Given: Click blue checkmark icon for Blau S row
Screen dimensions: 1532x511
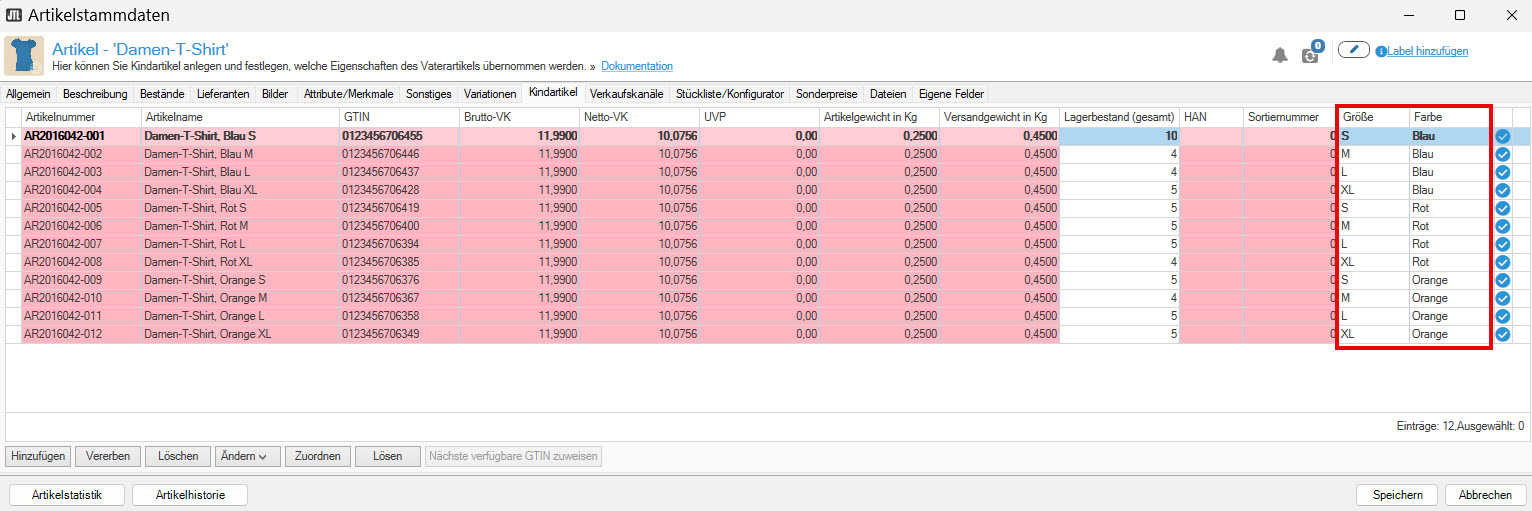Looking at the screenshot, I should pos(1502,136).
